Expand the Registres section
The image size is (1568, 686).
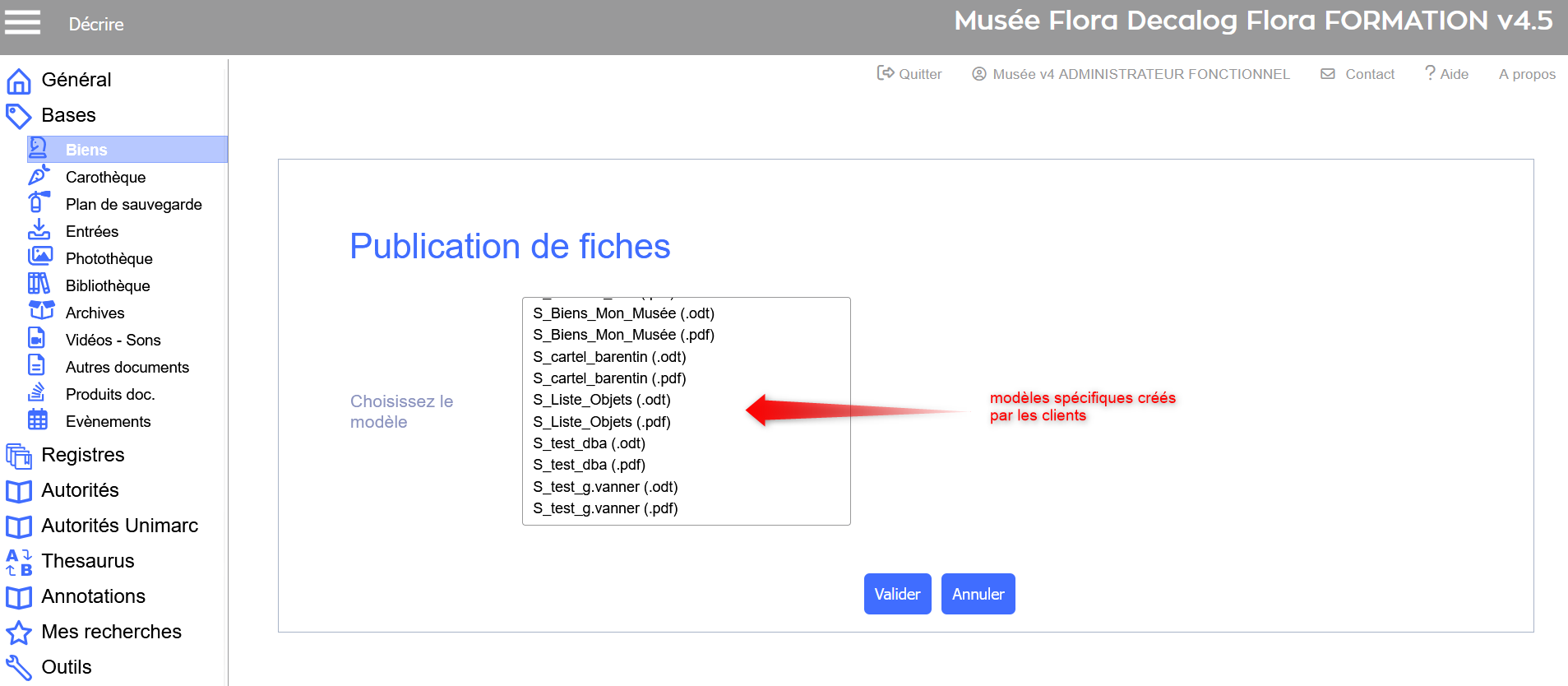82,455
